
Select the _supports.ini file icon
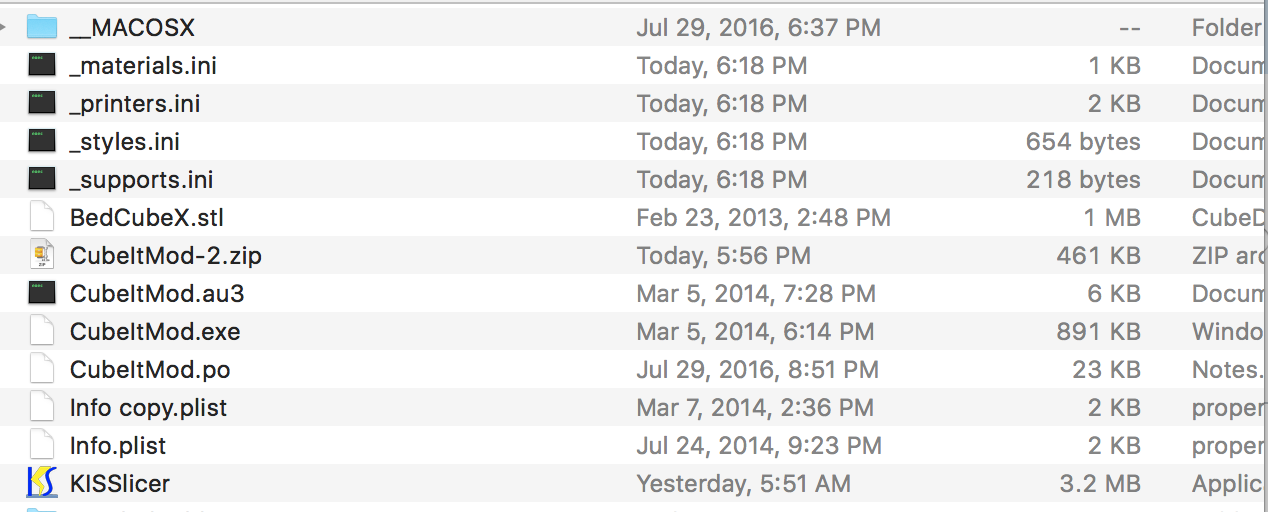41,179
